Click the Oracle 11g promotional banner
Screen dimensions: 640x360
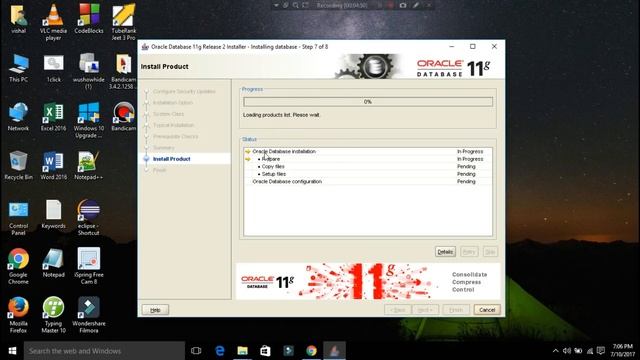point(368,281)
